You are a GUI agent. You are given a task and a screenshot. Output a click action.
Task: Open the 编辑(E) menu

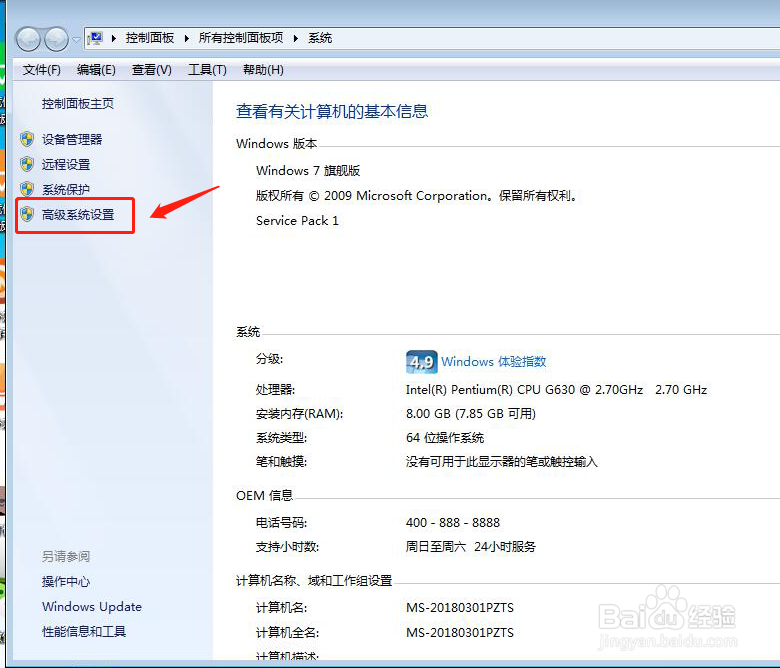point(97,70)
